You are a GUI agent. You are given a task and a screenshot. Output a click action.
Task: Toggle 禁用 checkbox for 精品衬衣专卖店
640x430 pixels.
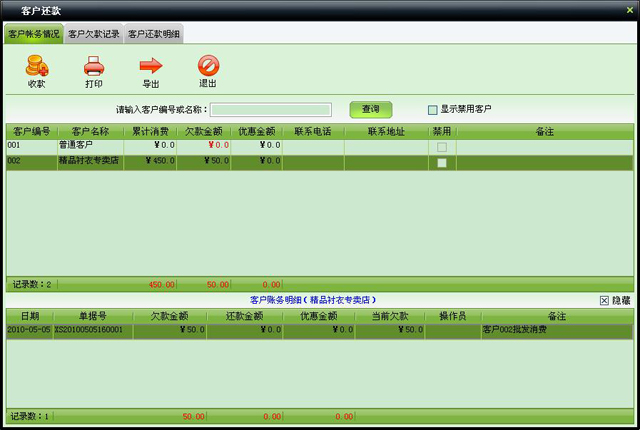(x=442, y=162)
